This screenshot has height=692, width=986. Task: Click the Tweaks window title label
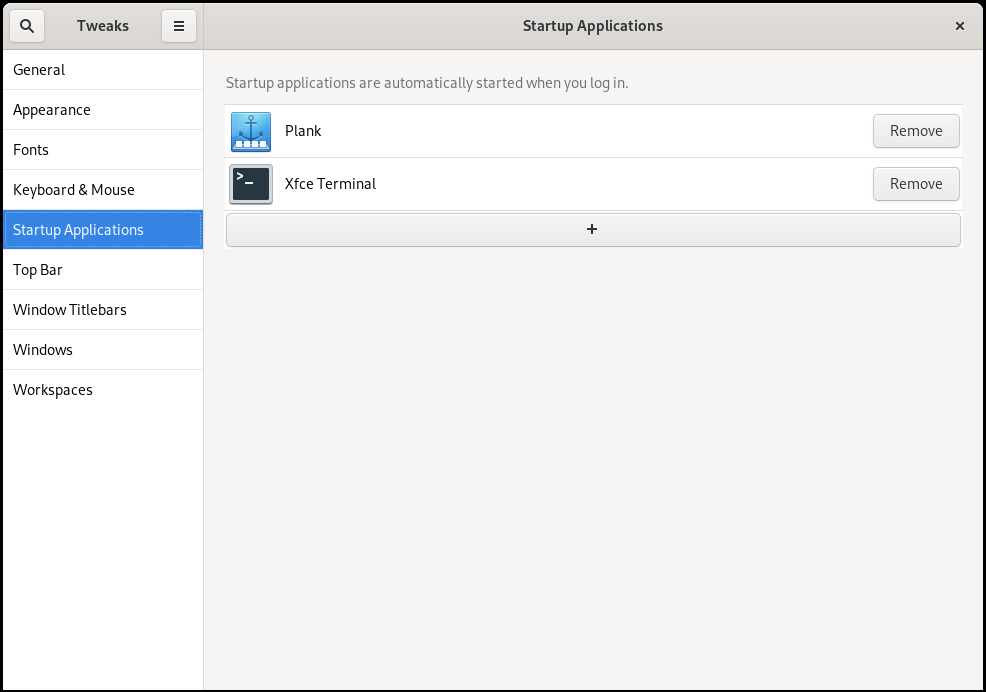pos(103,26)
